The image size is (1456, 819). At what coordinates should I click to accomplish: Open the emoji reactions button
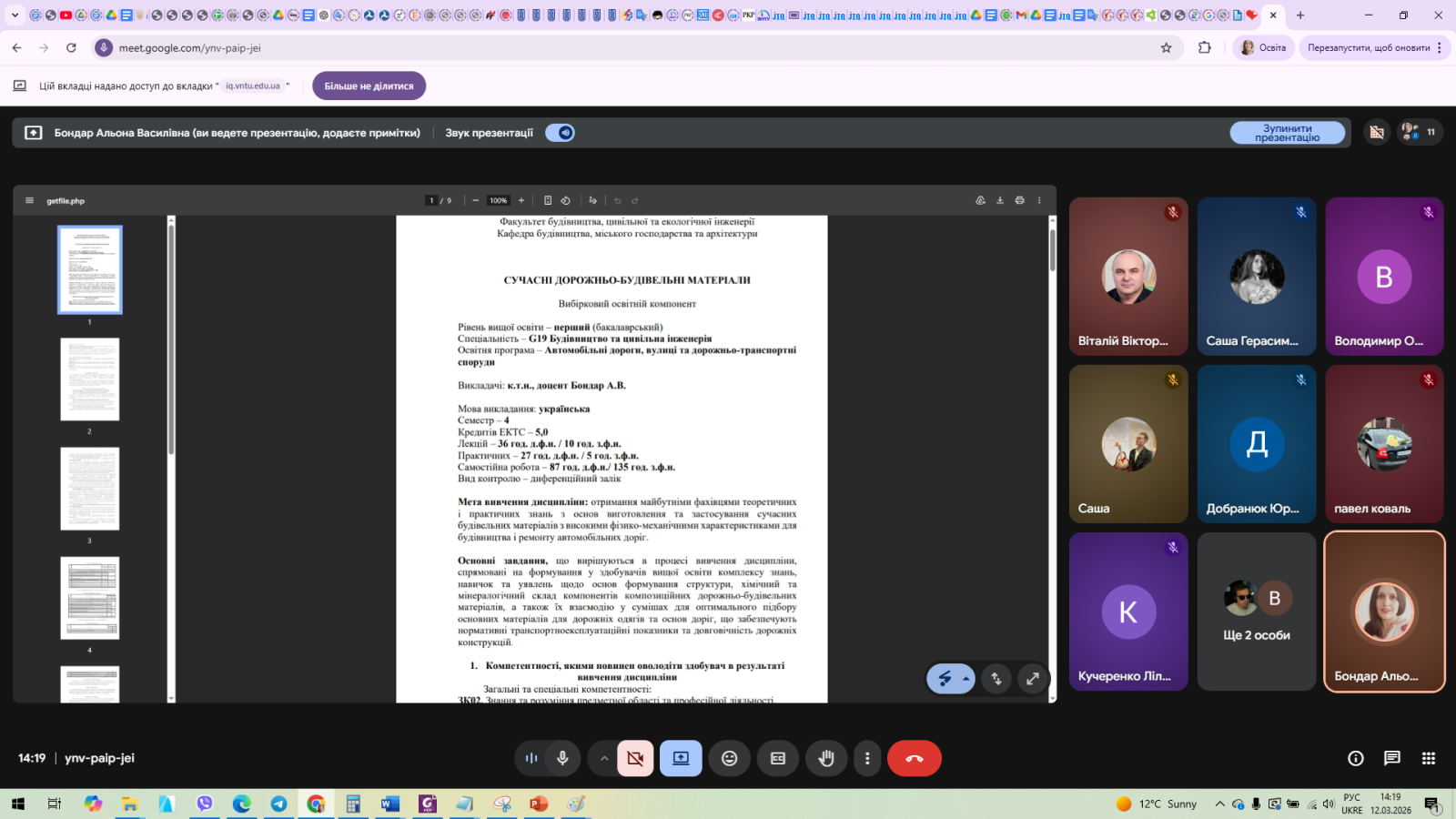[x=729, y=758]
